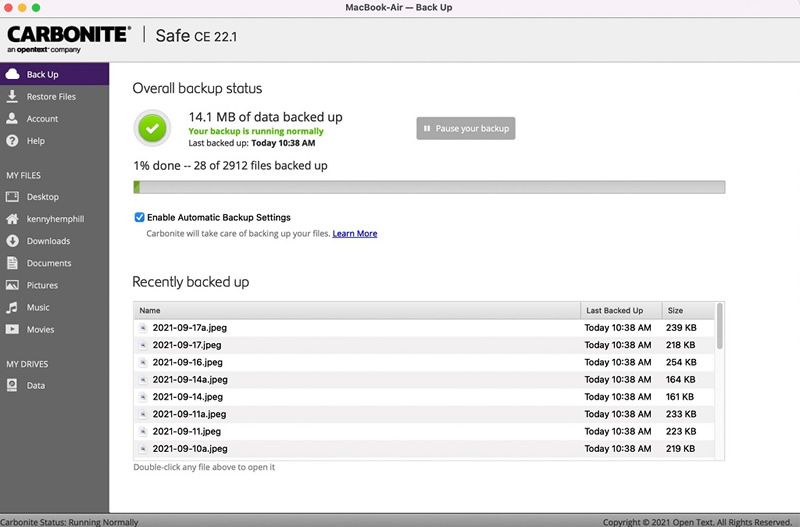This screenshot has width=800, height=527.
Task: Click the file icon beside 2021-09-11.jpeg
Action: (143, 432)
